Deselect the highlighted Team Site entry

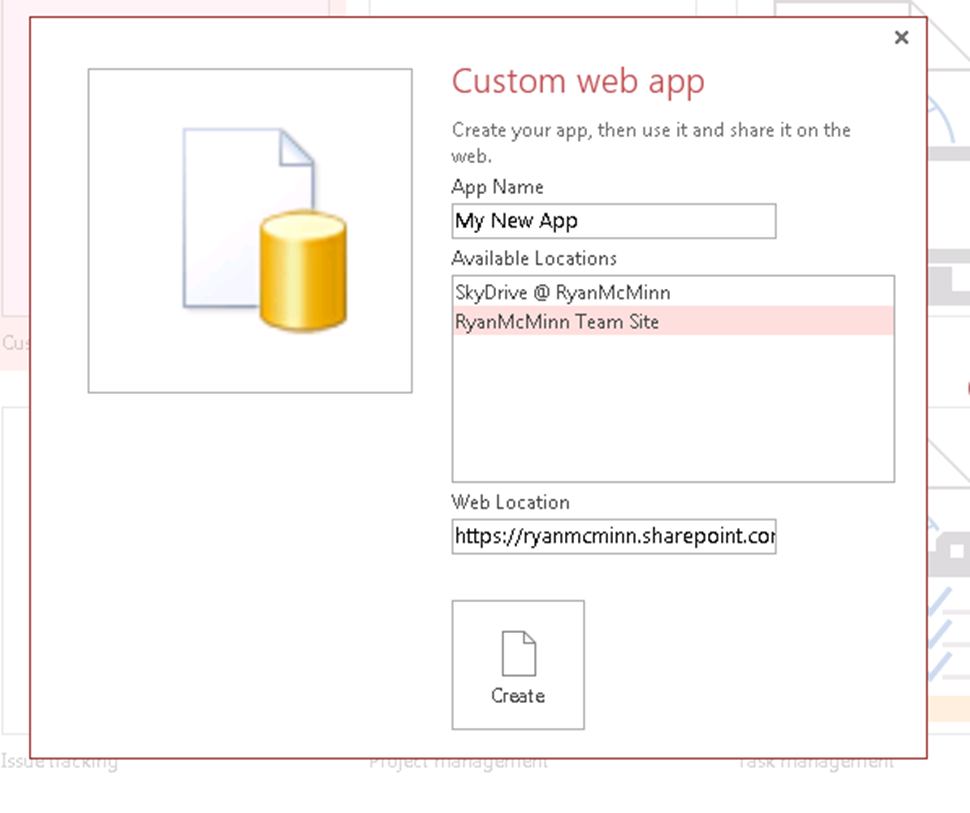pyautogui.click(x=556, y=322)
